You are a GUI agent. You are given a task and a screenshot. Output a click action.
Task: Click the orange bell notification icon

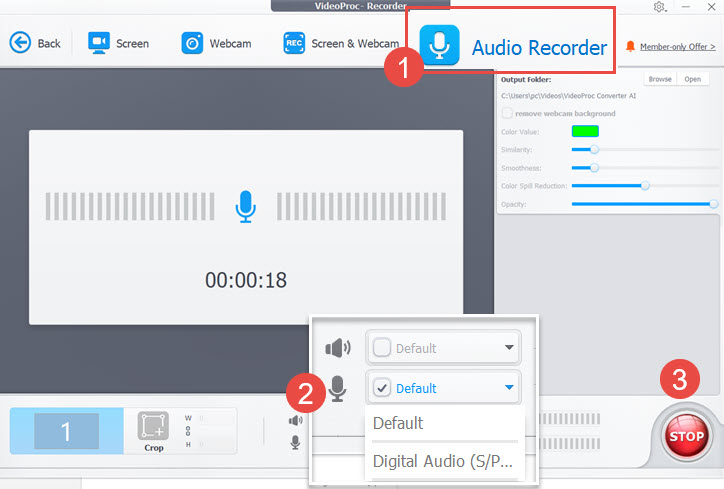[x=630, y=46]
